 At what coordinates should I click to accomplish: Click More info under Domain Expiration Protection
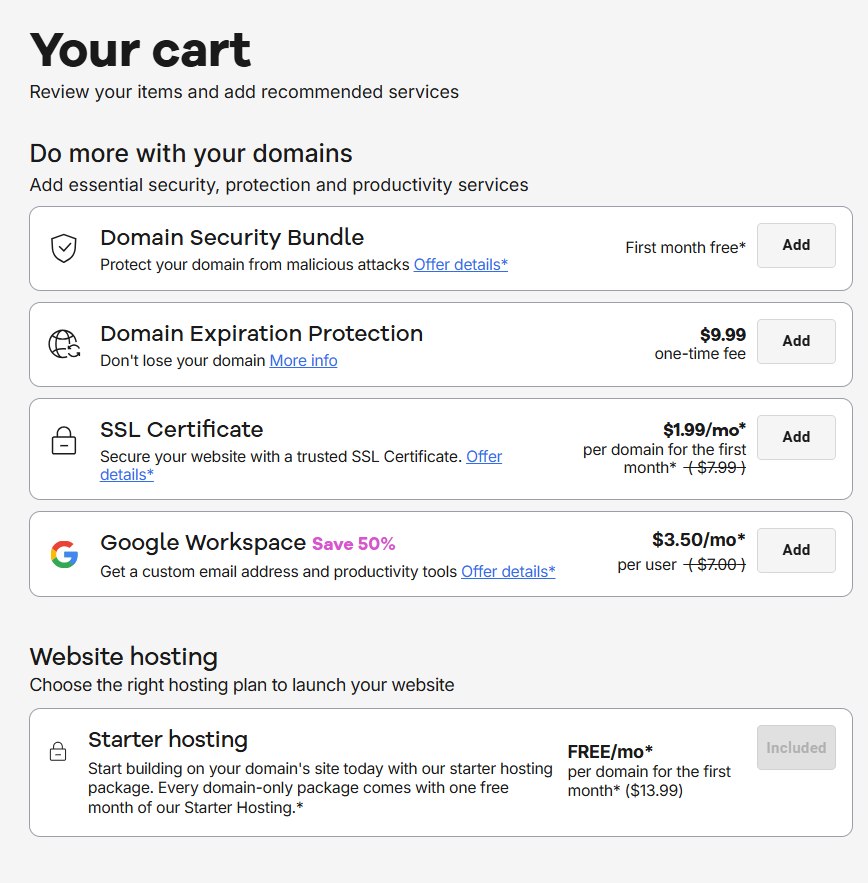pyautogui.click(x=303, y=360)
